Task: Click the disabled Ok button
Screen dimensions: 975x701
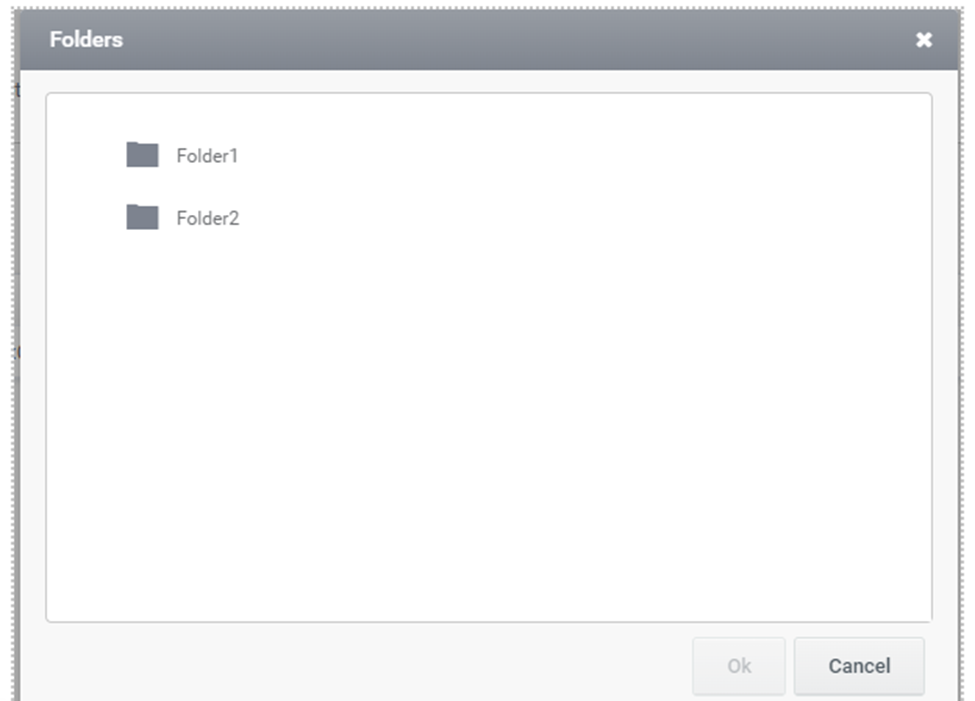Action: pos(739,666)
